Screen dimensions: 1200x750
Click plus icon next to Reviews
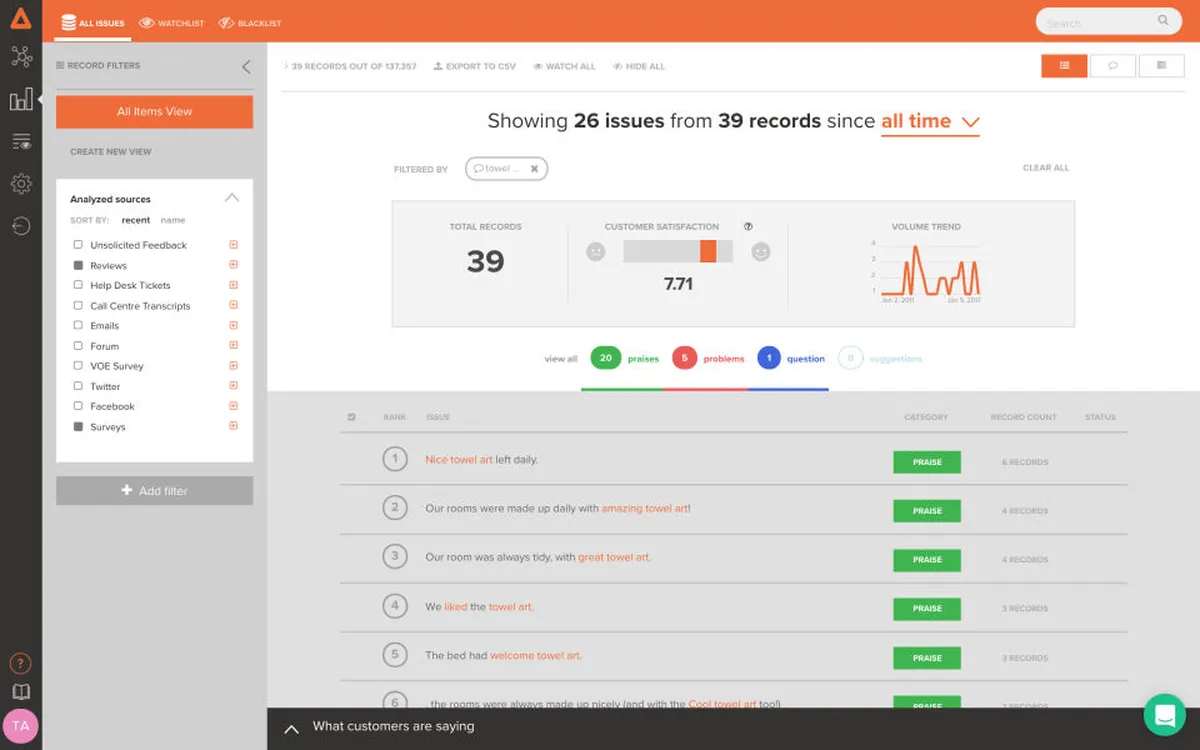(233, 265)
